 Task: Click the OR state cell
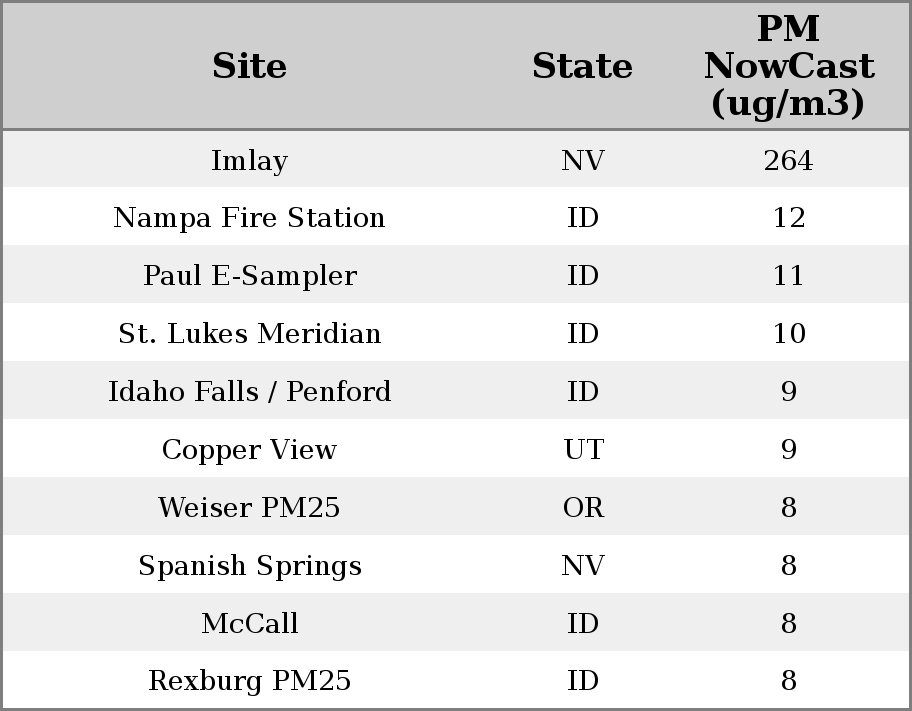tap(583, 508)
